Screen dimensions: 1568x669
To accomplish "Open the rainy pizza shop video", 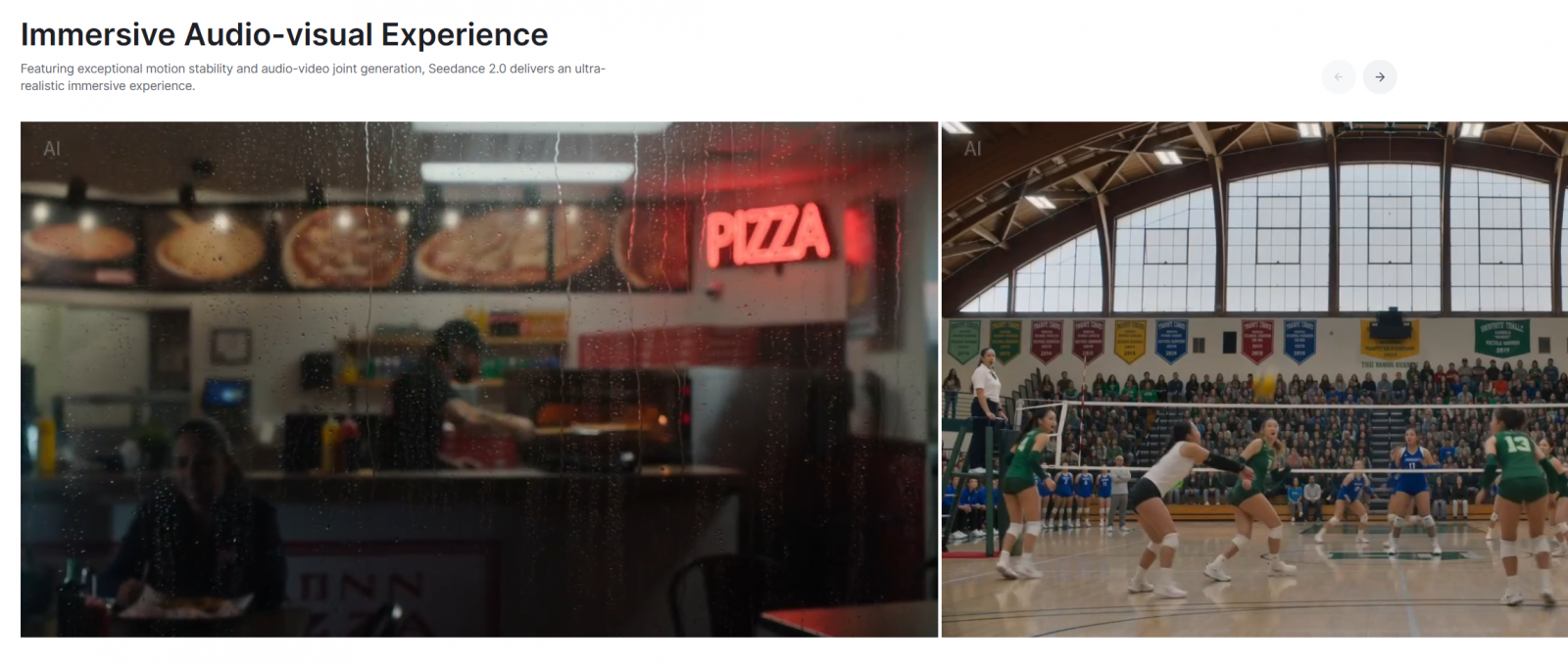I will coord(479,379).
